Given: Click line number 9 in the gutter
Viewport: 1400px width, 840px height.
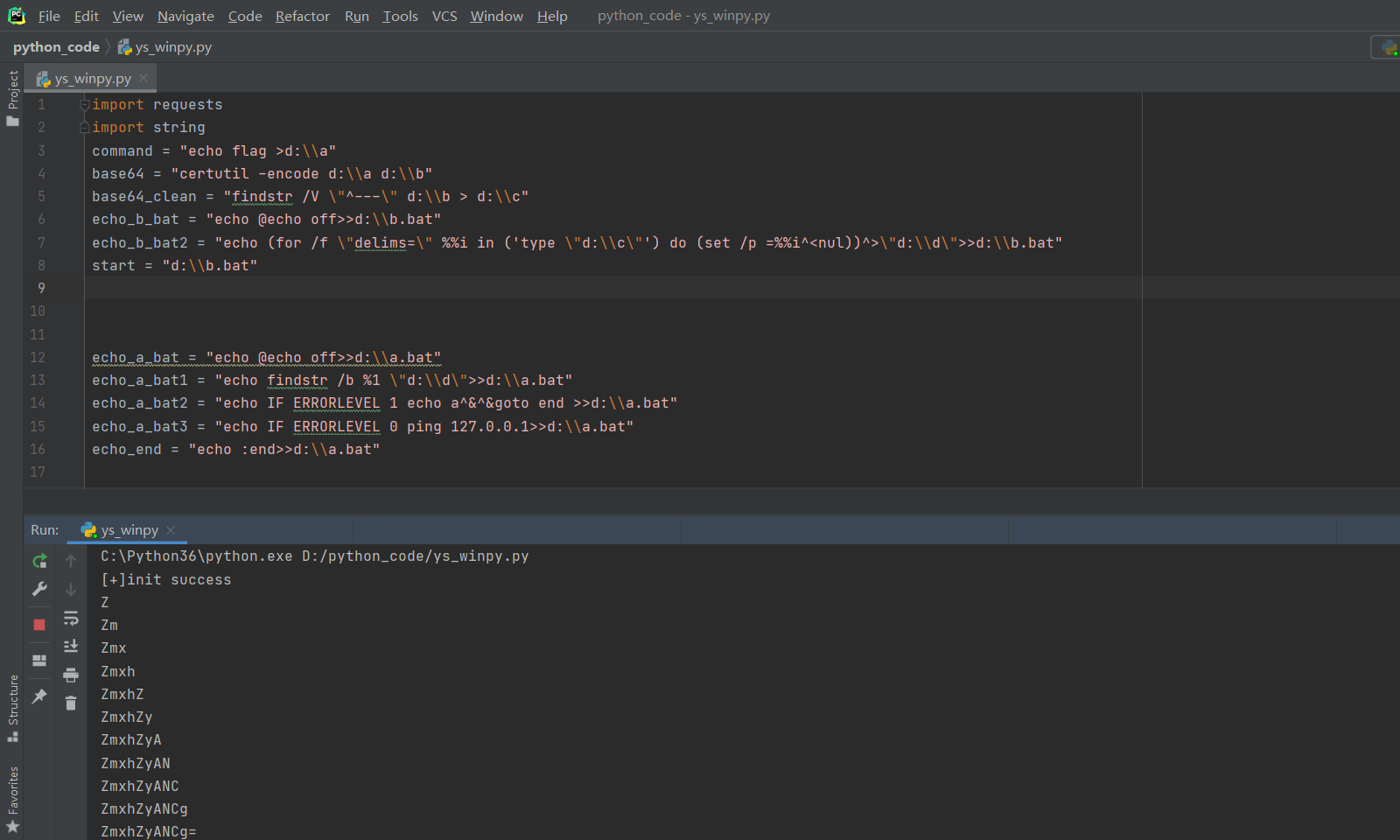Looking at the screenshot, I should 40,288.
